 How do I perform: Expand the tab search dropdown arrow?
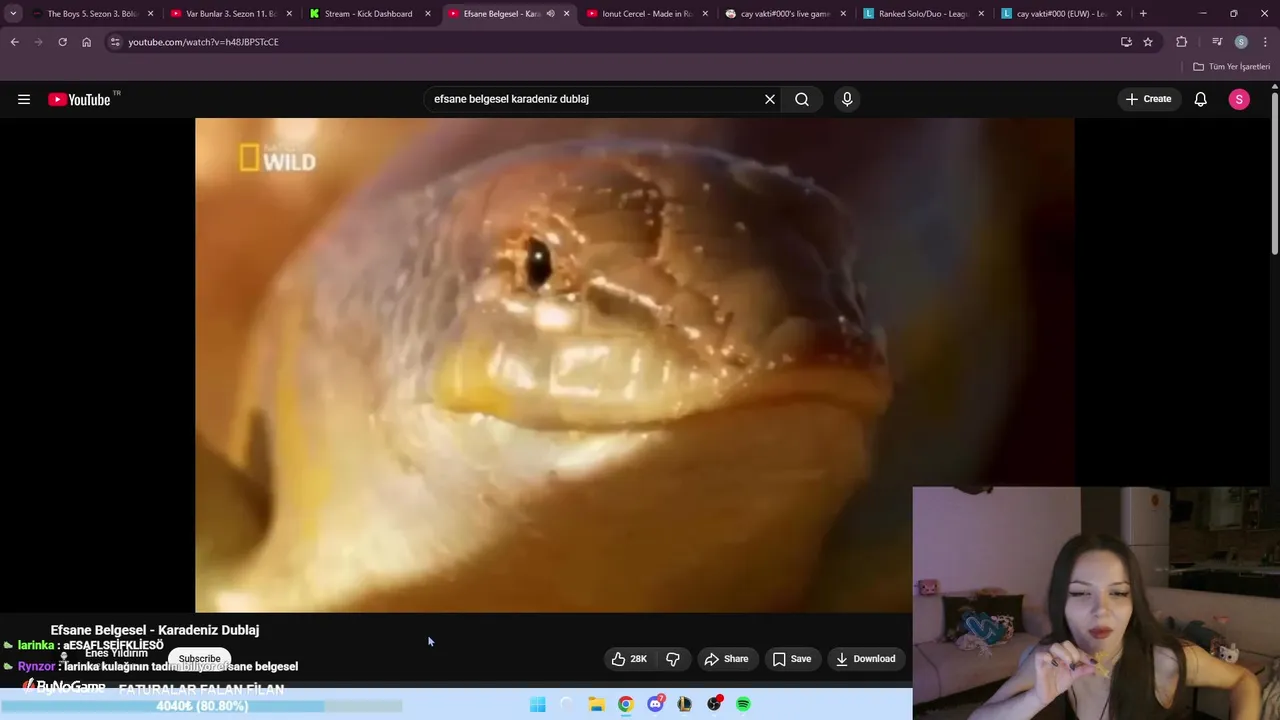click(13, 14)
